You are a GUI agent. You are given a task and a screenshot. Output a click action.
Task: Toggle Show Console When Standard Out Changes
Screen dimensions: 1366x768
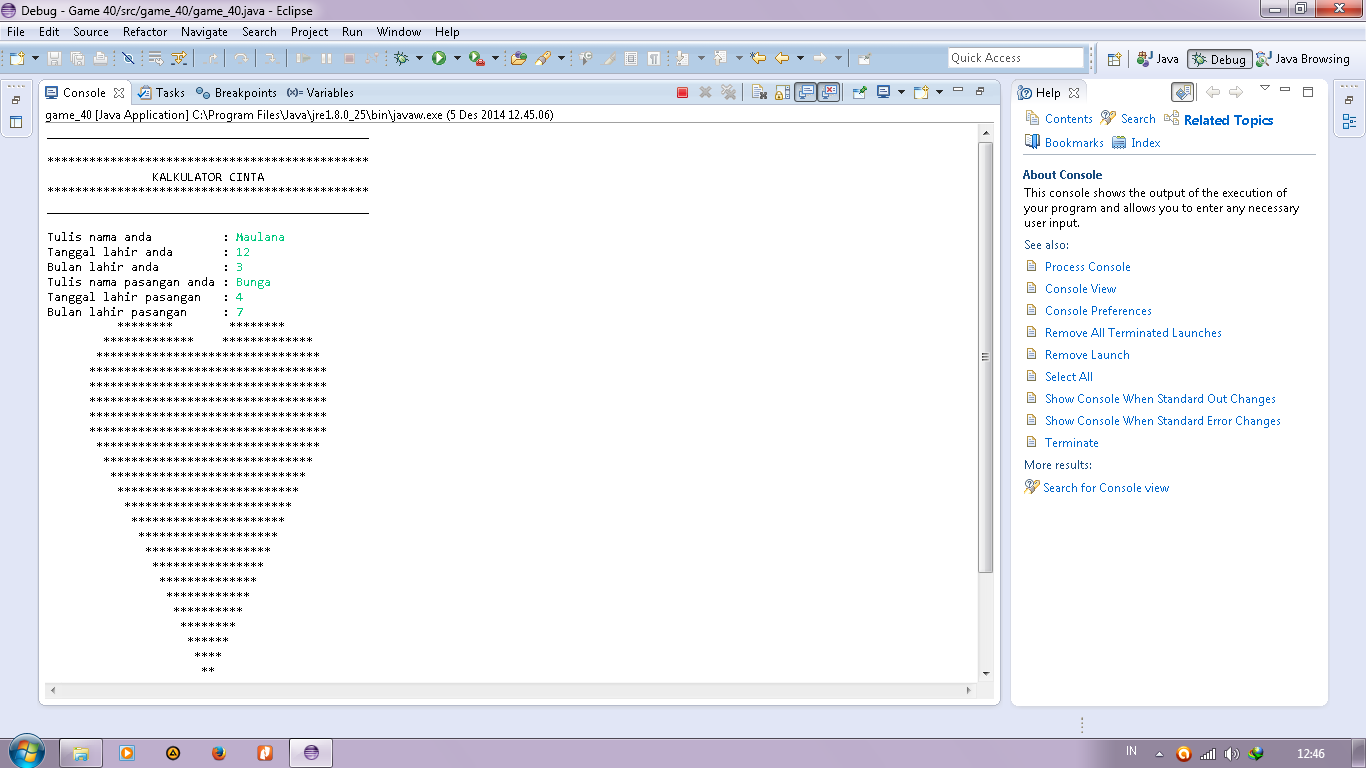[x=805, y=92]
